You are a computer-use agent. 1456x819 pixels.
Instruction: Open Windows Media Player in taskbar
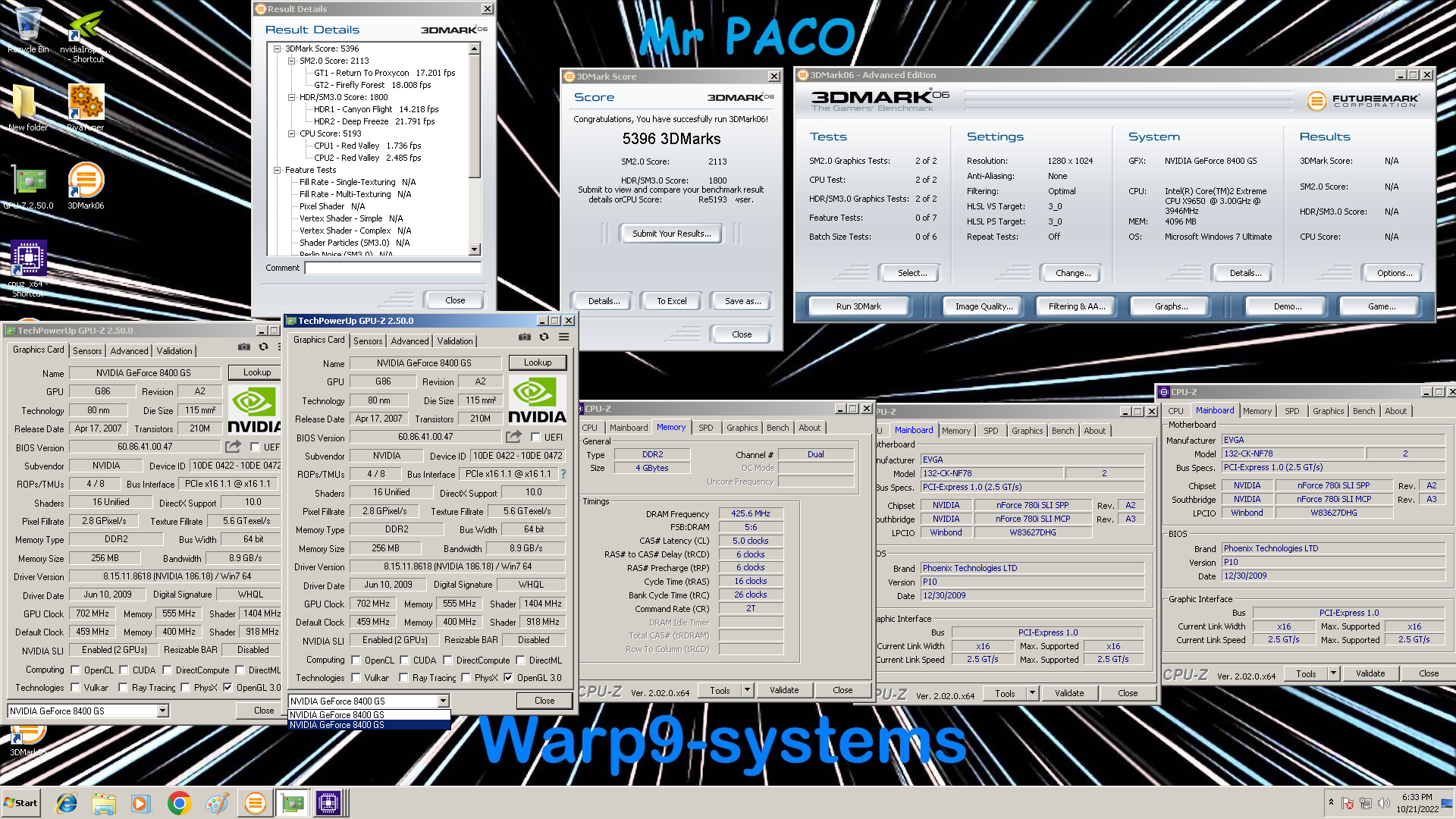(x=141, y=803)
